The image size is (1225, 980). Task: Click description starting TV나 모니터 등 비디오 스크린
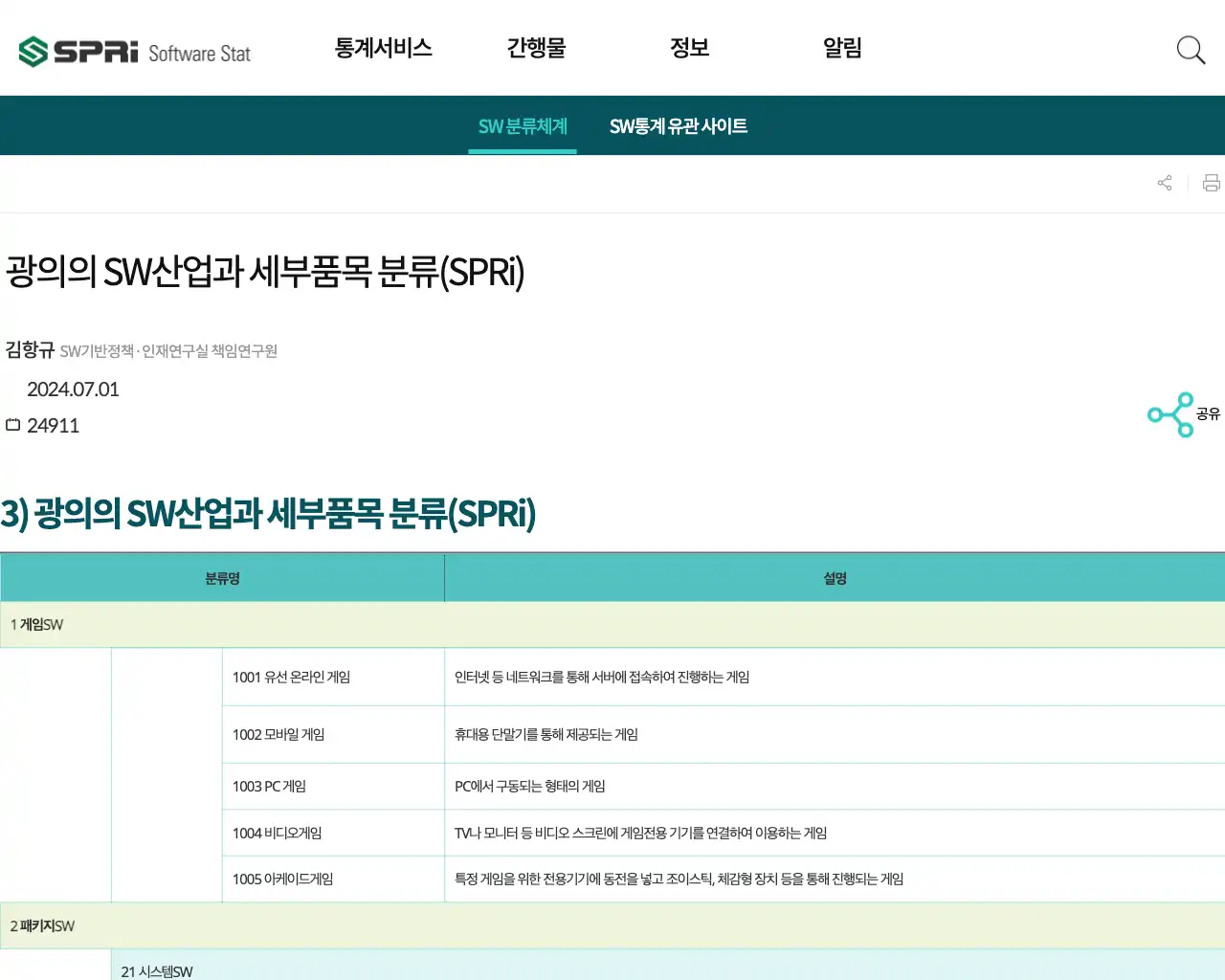pyautogui.click(x=641, y=834)
